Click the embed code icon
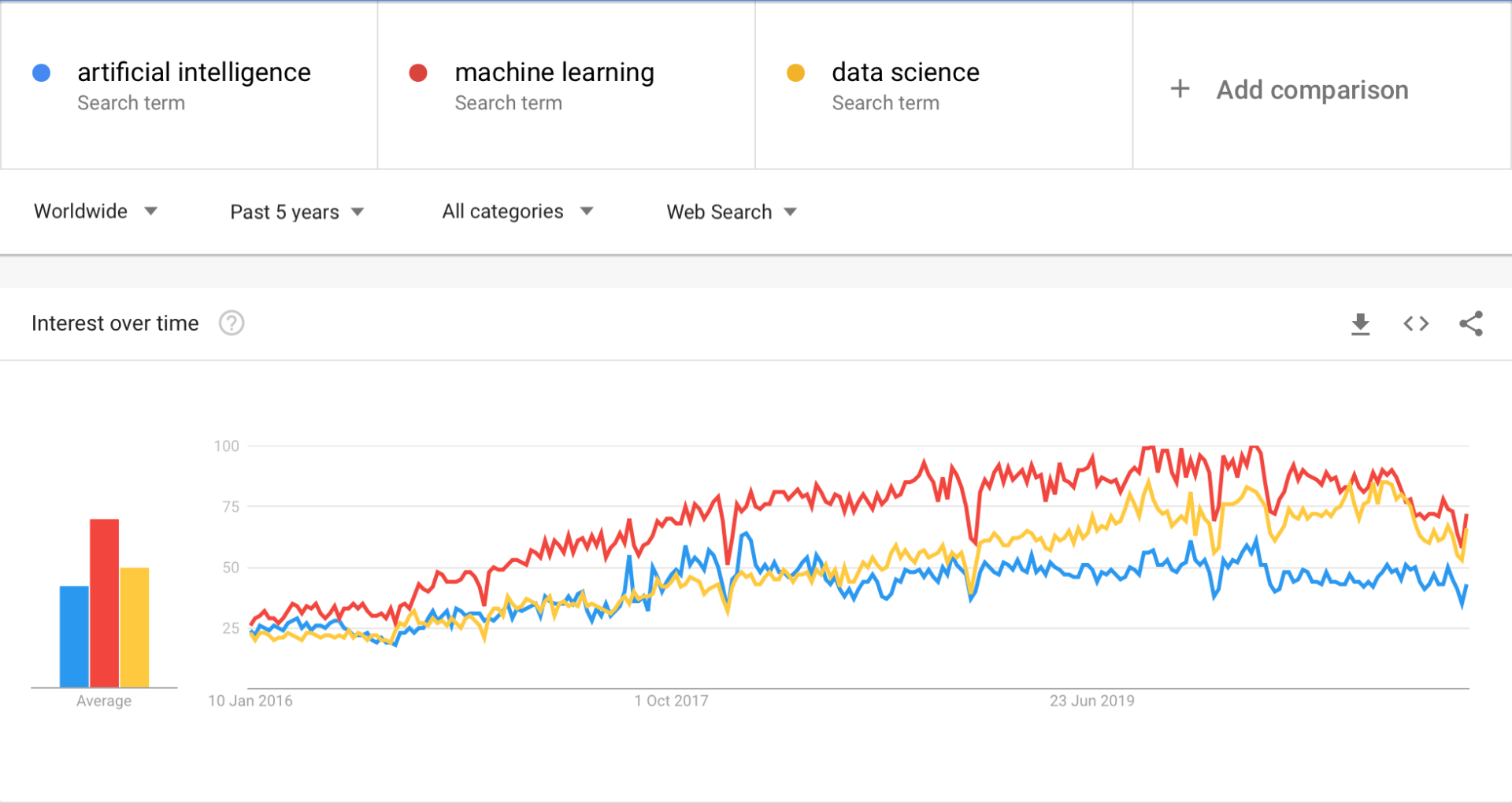Viewport: 1512px width, 803px height. 1415,323
